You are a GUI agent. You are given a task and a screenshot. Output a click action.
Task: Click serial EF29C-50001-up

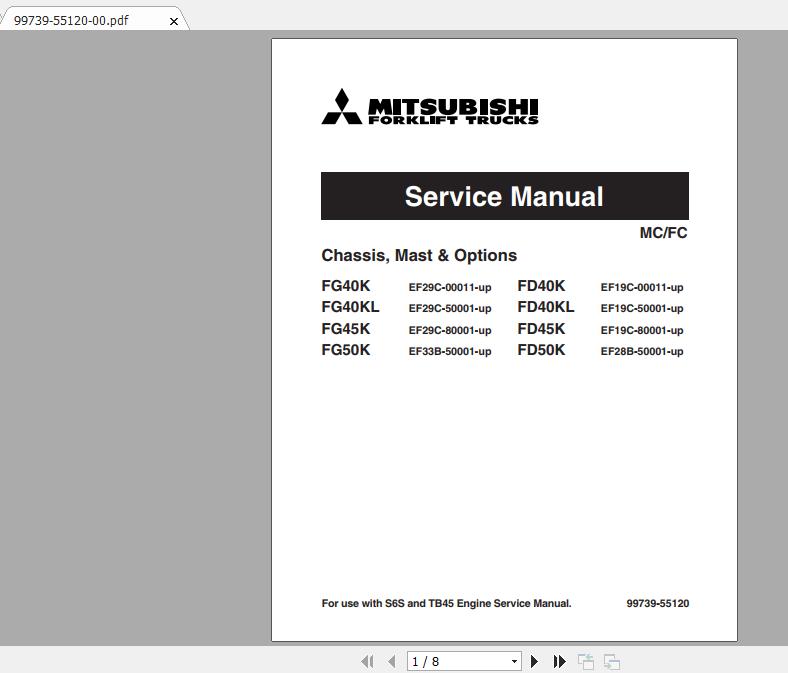tap(450, 309)
